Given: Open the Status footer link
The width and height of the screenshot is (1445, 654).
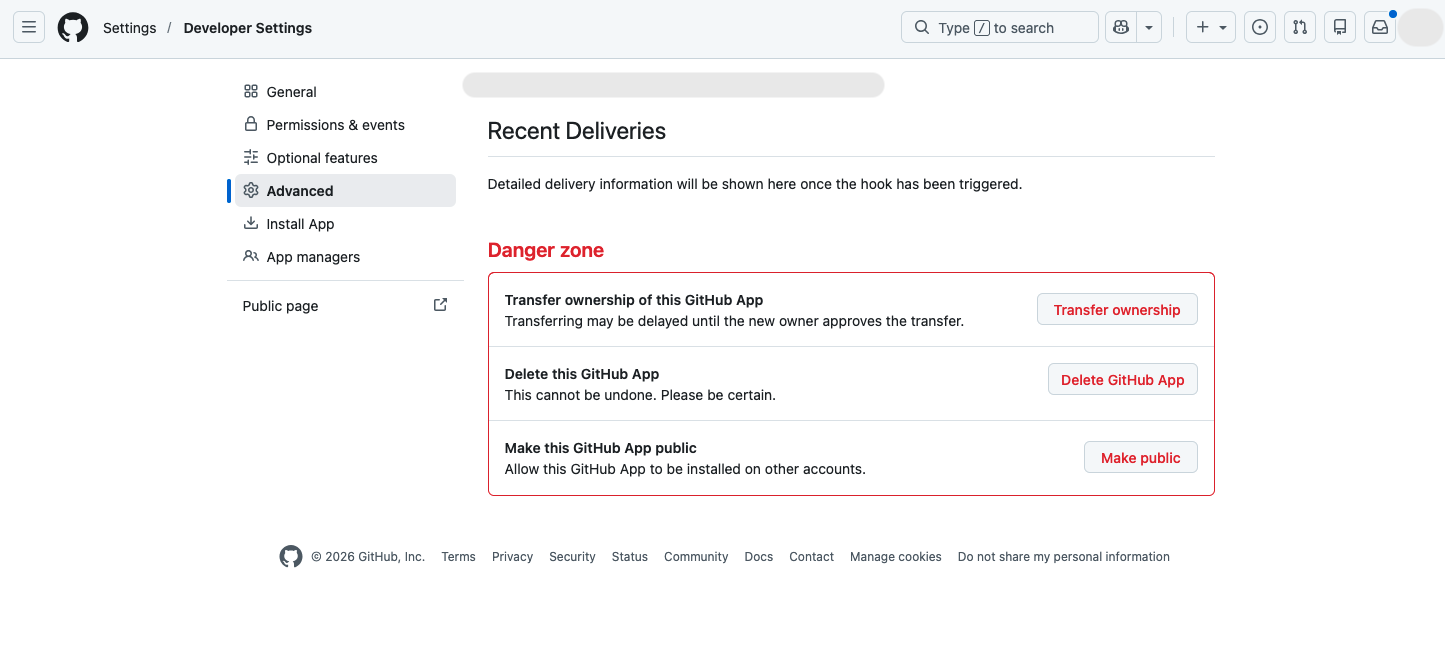Looking at the screenshot, I should click(630, 557).
